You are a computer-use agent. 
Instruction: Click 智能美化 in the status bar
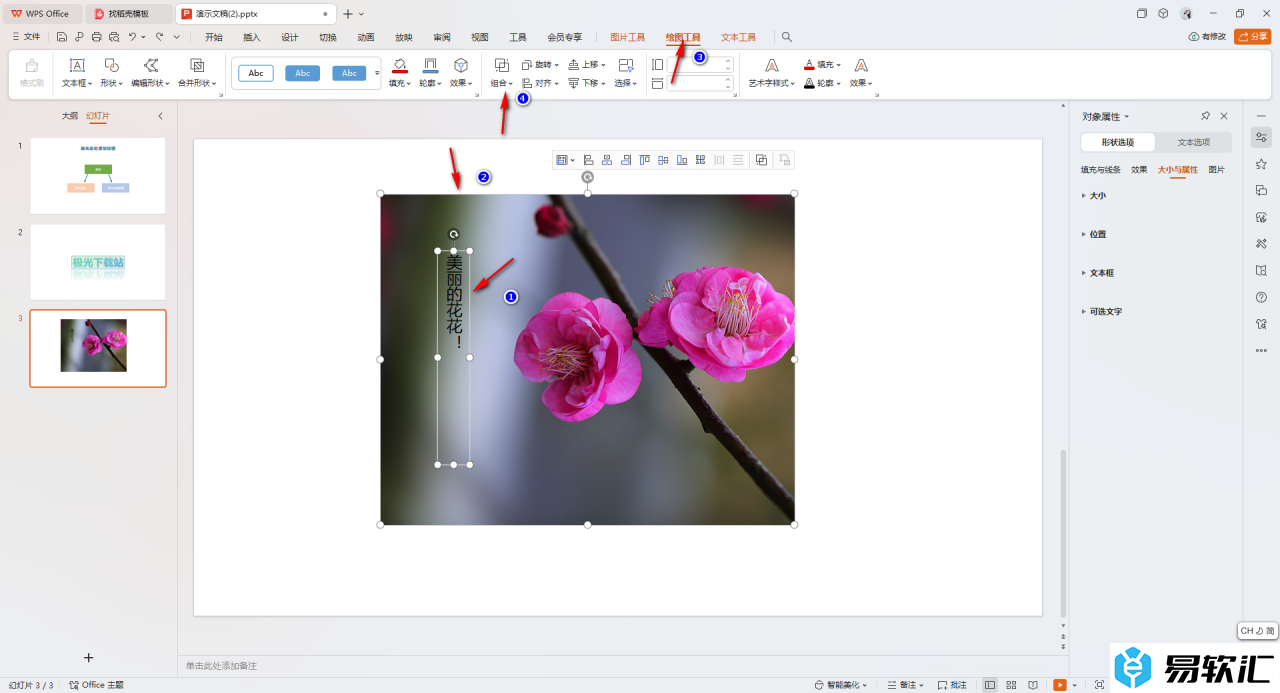(x=842, y=685)
